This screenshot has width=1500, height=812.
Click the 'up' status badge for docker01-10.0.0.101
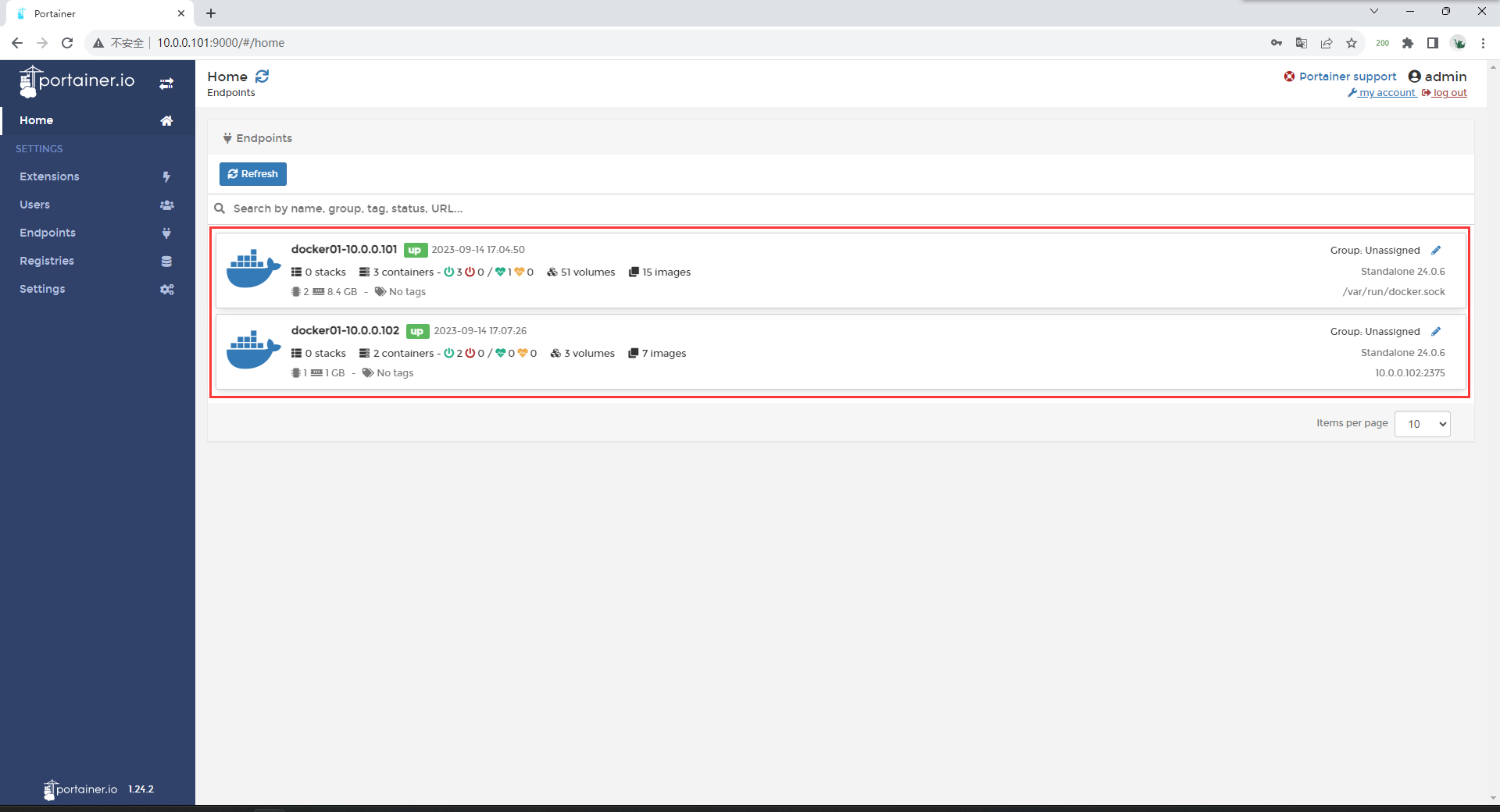415,250
